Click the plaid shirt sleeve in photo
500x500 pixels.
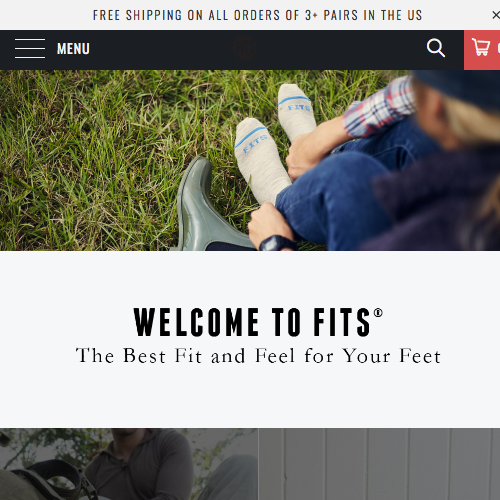[x=380, y=107]
